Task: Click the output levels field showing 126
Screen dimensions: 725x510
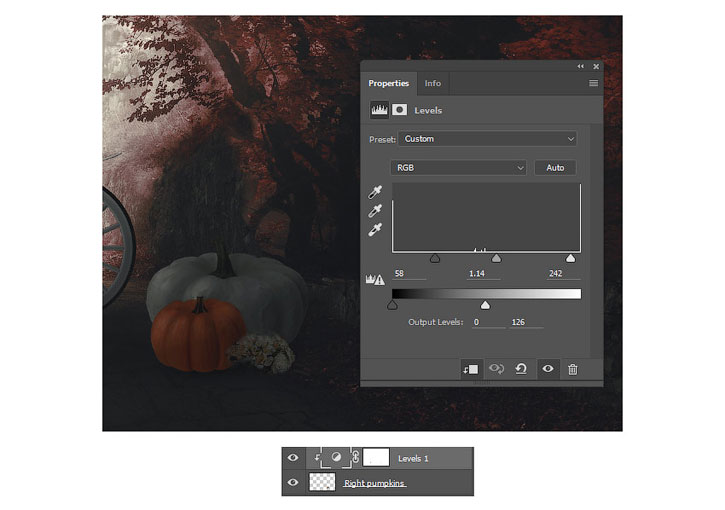Action: pyautogui.click(x=526, y=322)
